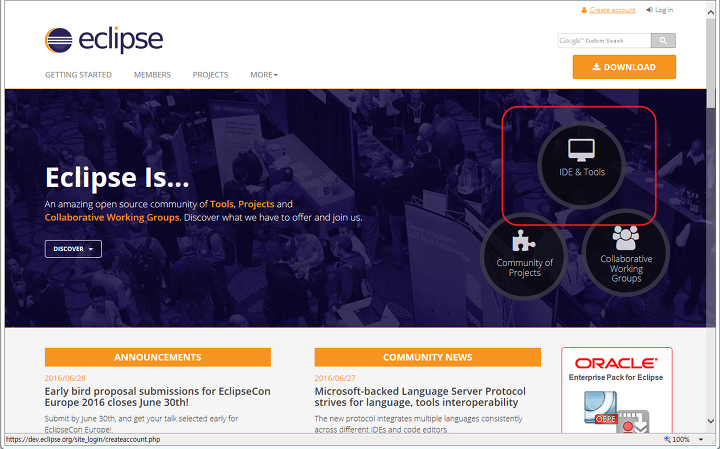Click the status bar URL text
This screenshot has width=720, height=449.
click(x=83, y=439)
